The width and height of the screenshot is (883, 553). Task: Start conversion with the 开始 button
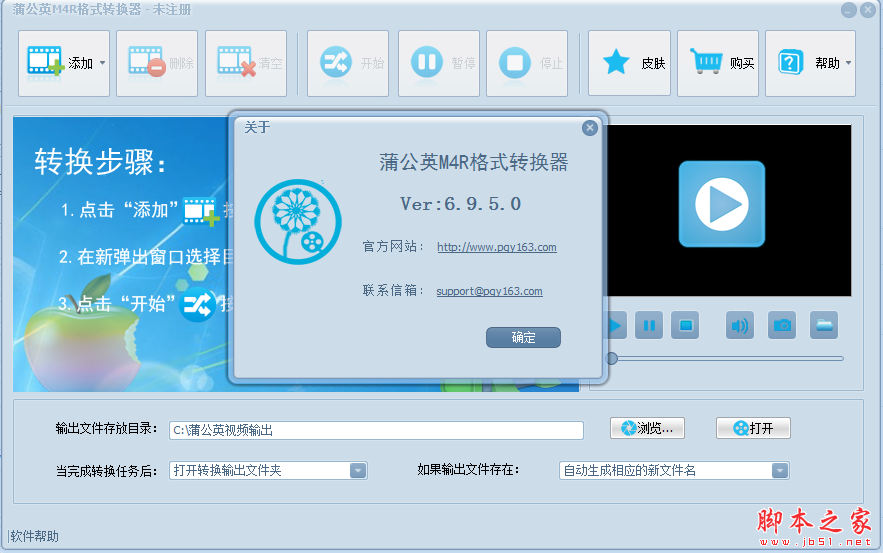pyautogui.click(x=348, y=63)
